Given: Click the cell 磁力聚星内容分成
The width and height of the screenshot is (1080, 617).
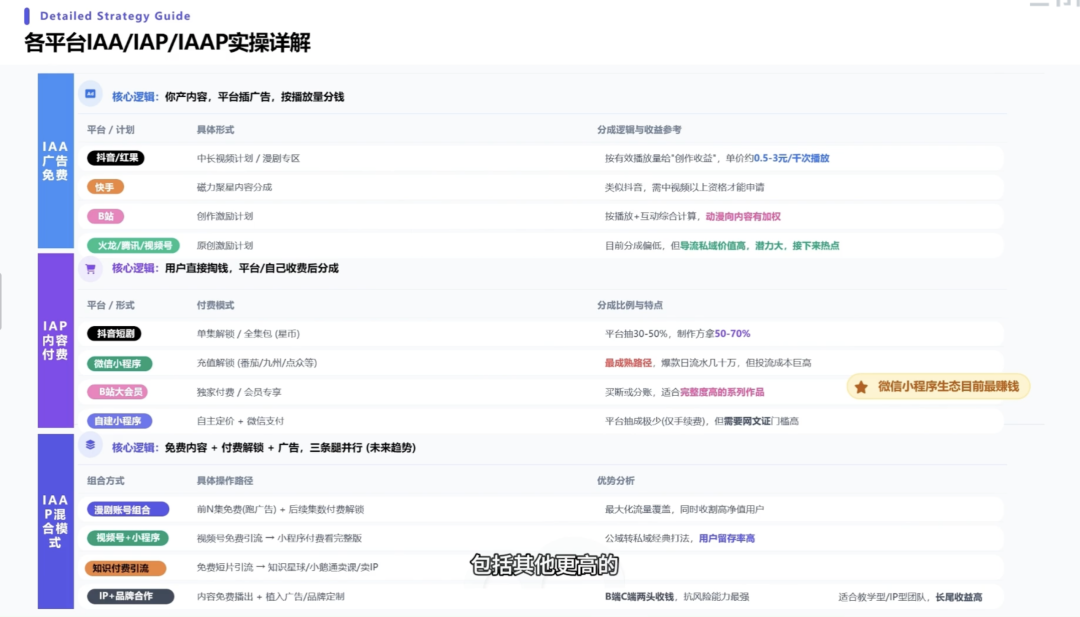Looking at the screenshot, I should pos(234,187).
